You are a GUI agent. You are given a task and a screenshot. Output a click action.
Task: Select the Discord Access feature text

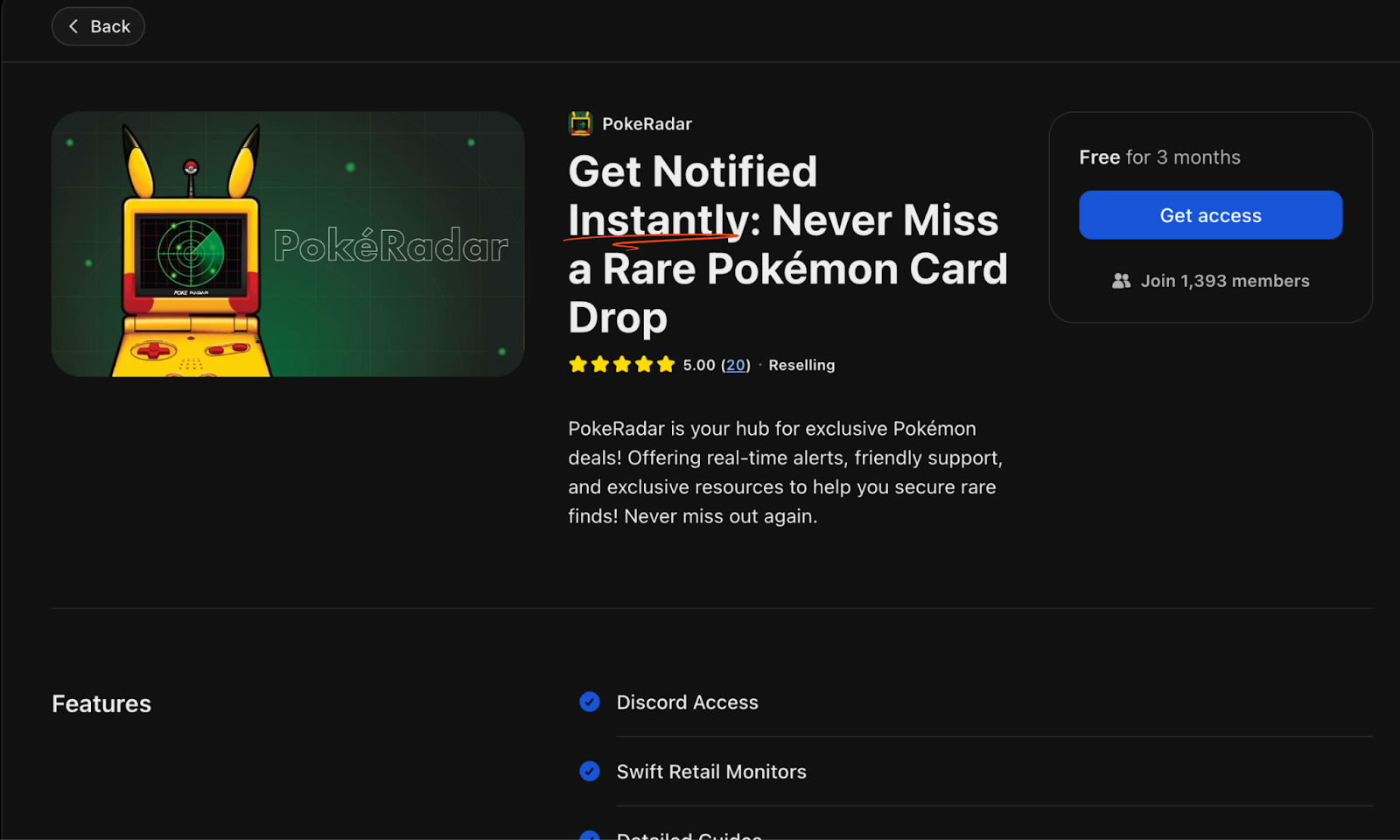tap(688, 703)
